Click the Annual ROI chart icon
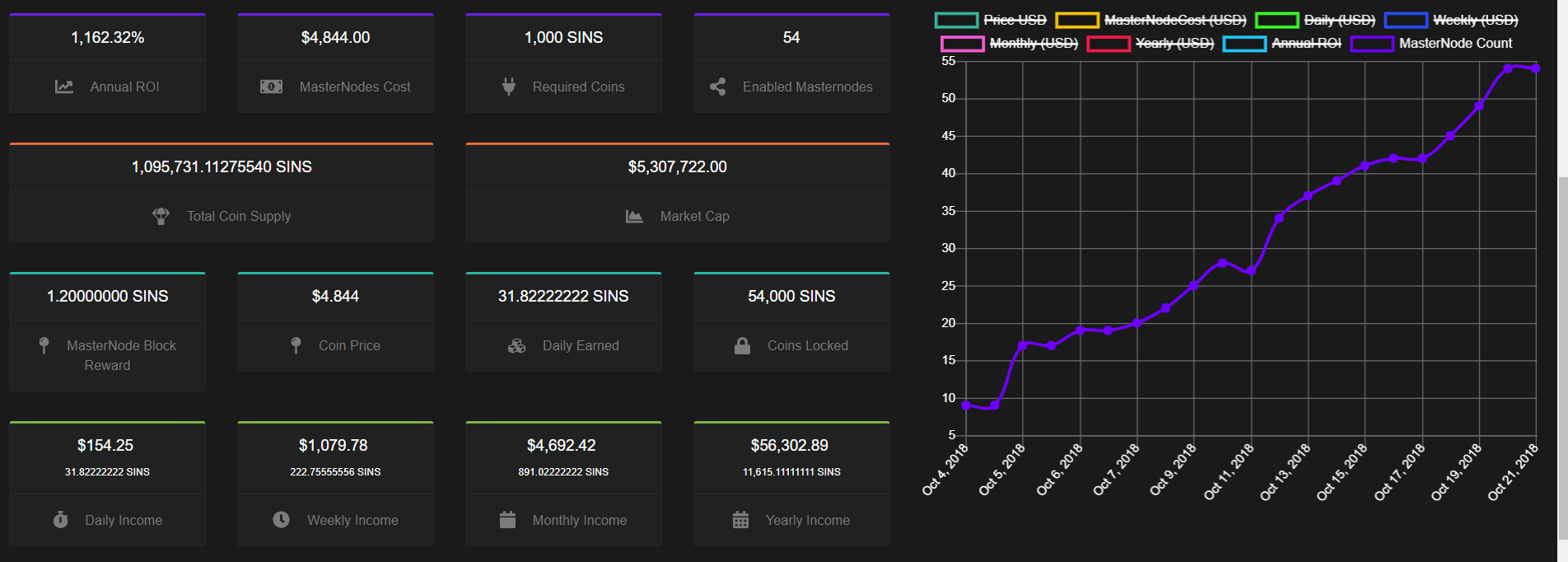The height and width of the screenshot is (562, 1568). (x=64, y=87)
